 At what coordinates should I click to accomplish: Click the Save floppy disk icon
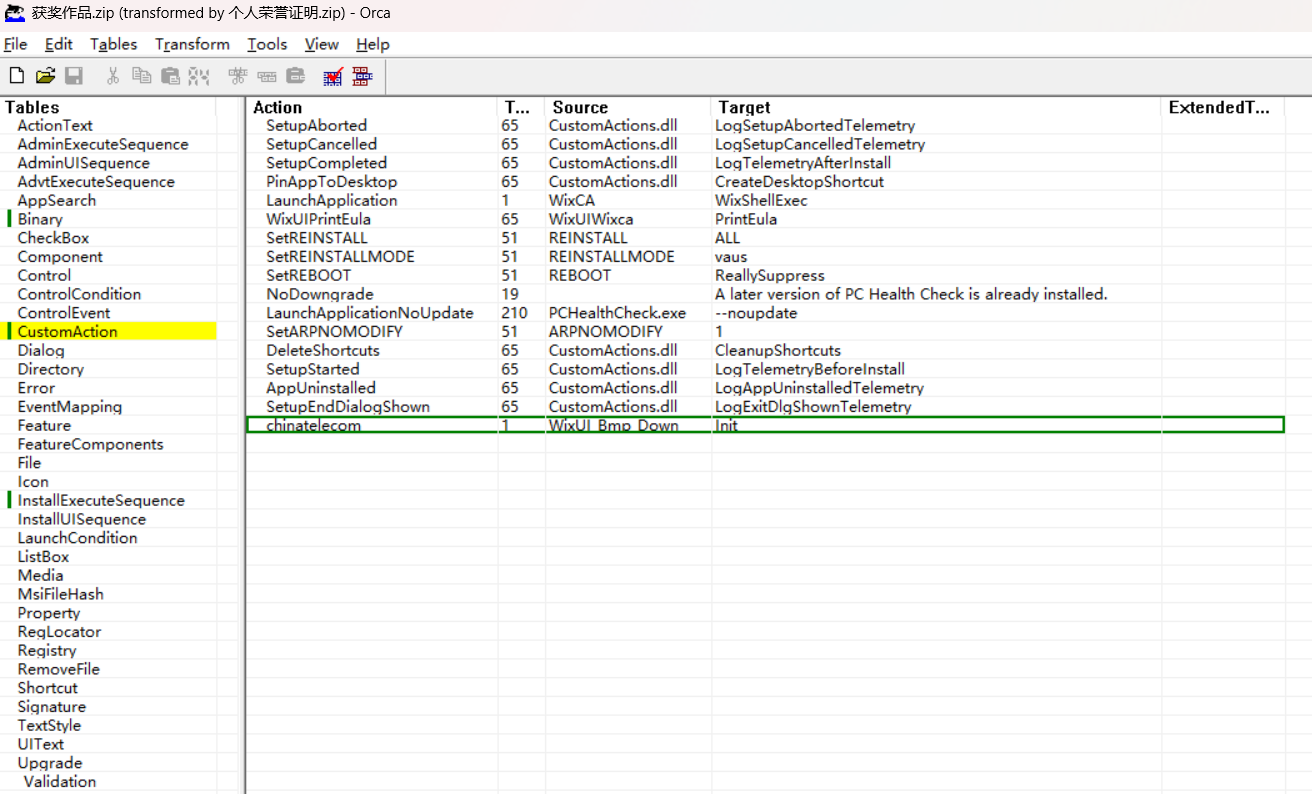tap(73, 76)
